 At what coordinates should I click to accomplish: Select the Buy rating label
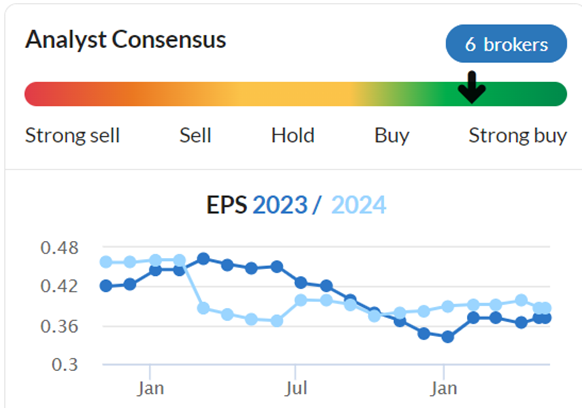pos(392,136)
